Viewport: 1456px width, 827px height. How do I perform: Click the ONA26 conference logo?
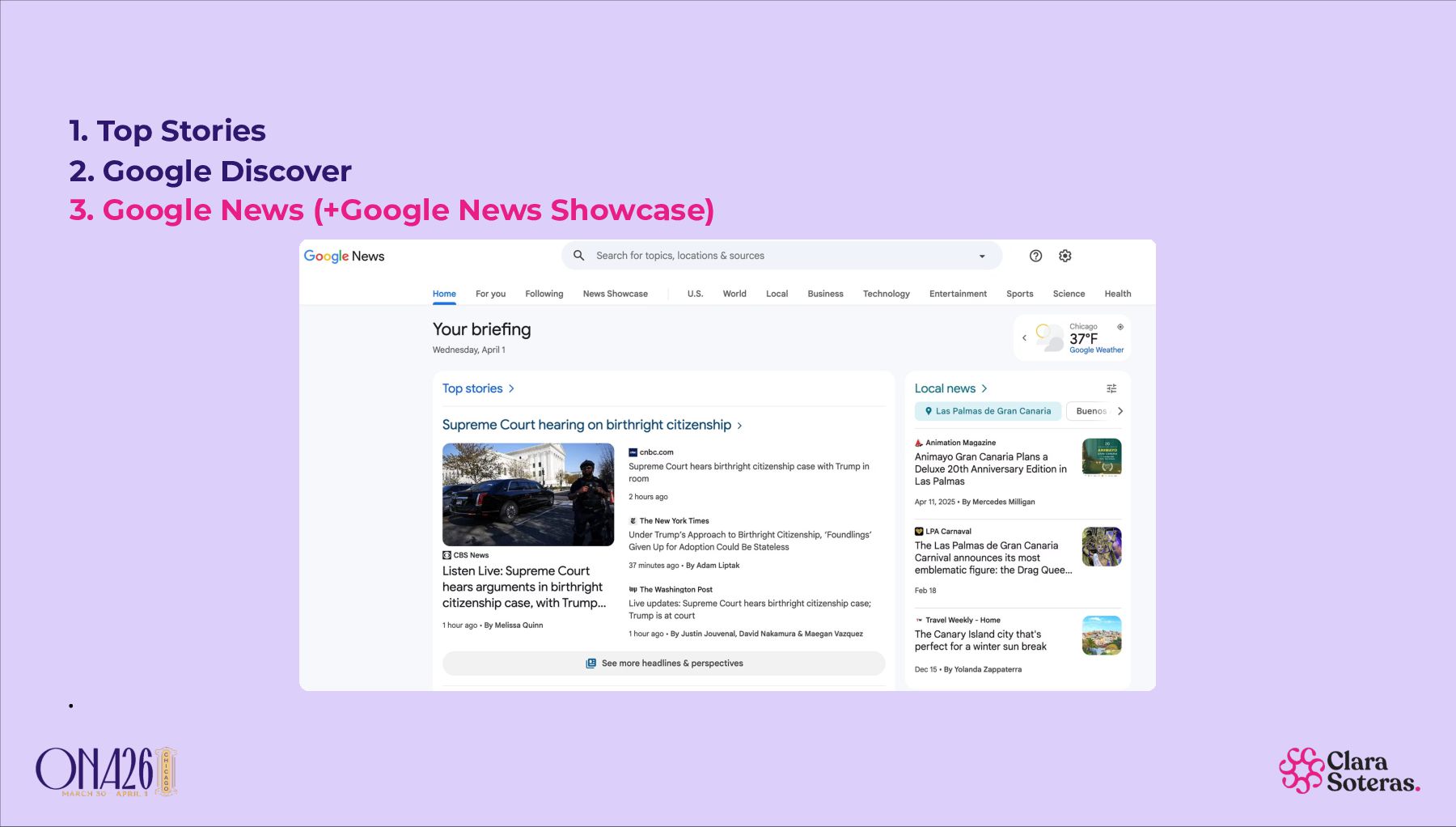(x=106, y=771)
